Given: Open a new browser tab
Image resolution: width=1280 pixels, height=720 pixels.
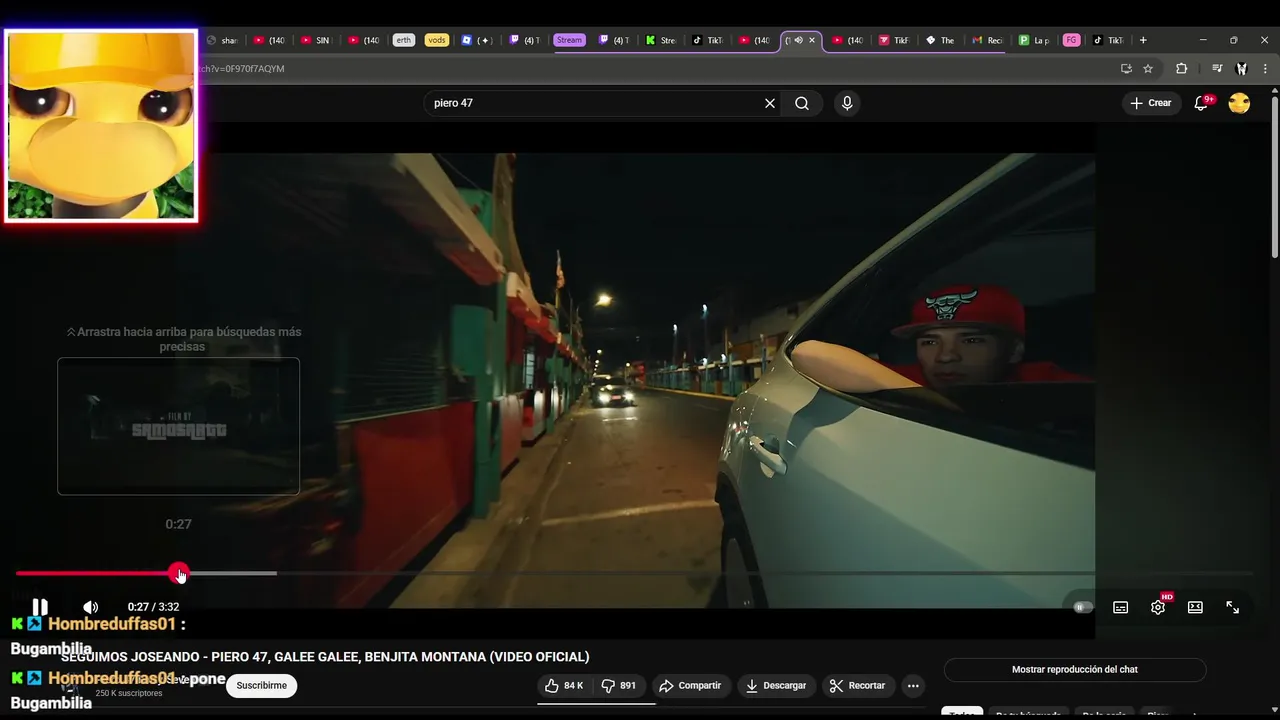Looking at the screenshot, I should point(1143,40).
